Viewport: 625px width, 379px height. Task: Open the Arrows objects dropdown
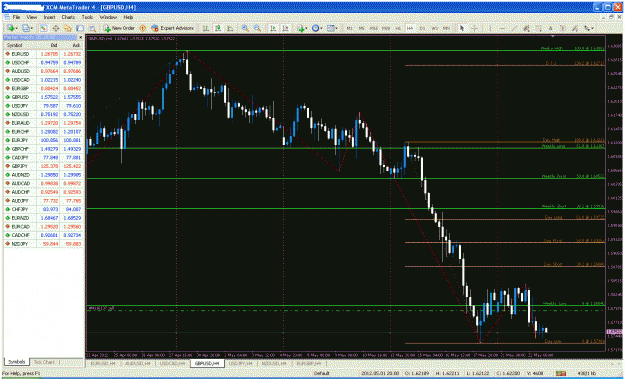589,28
